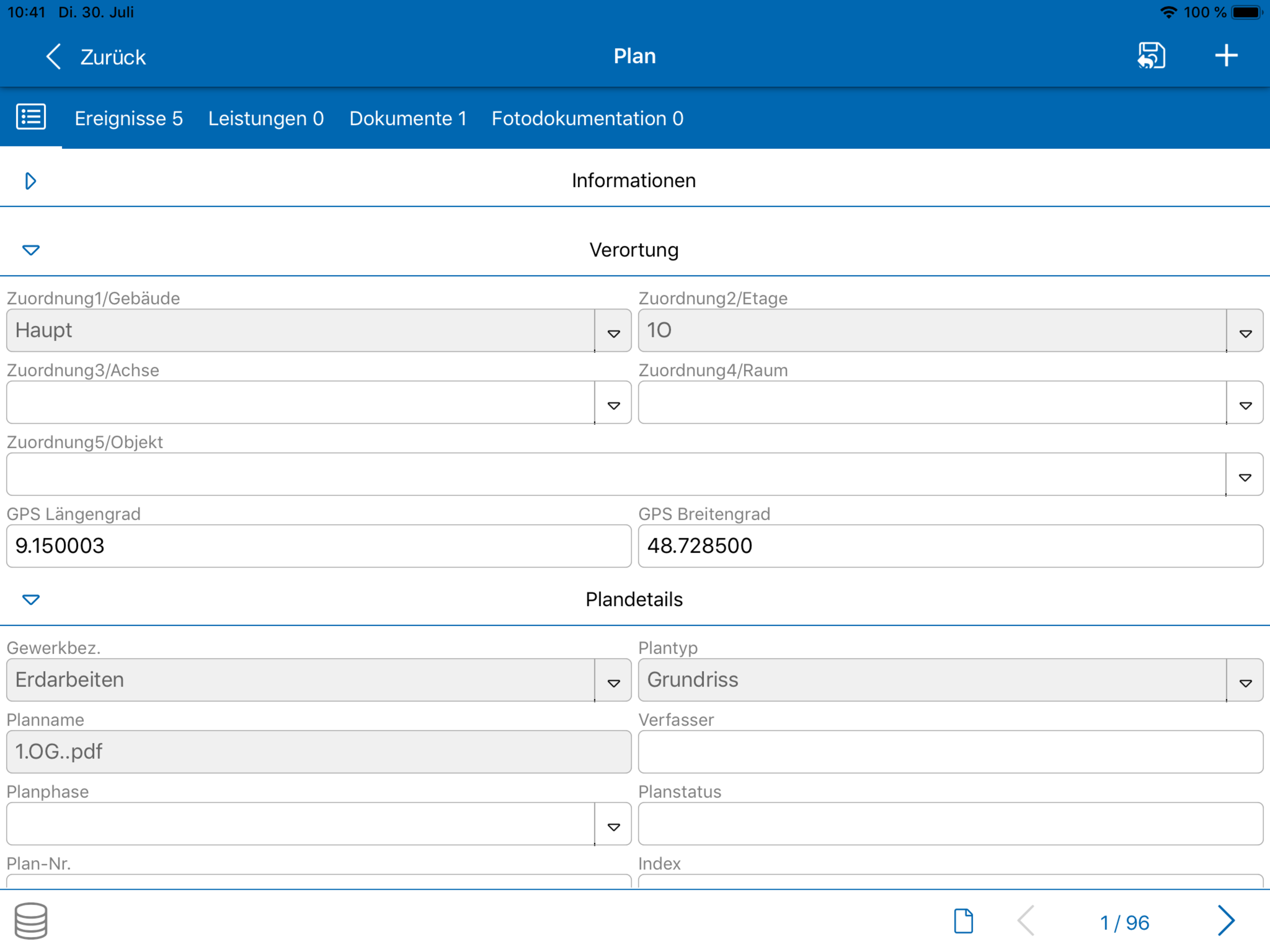The width and height of the screenshot is (1270, 952).
Task: Tap the GPS Längengrad input field
Action: [318, 545]
